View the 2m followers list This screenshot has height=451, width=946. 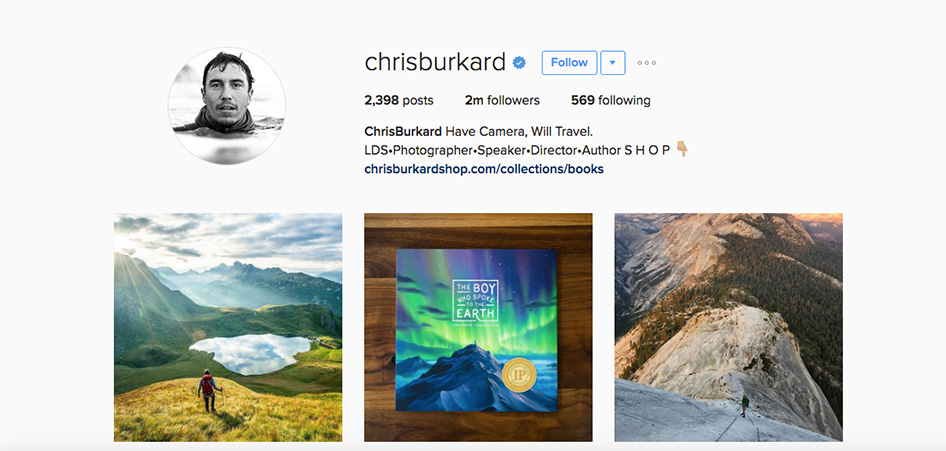(502, 101)
